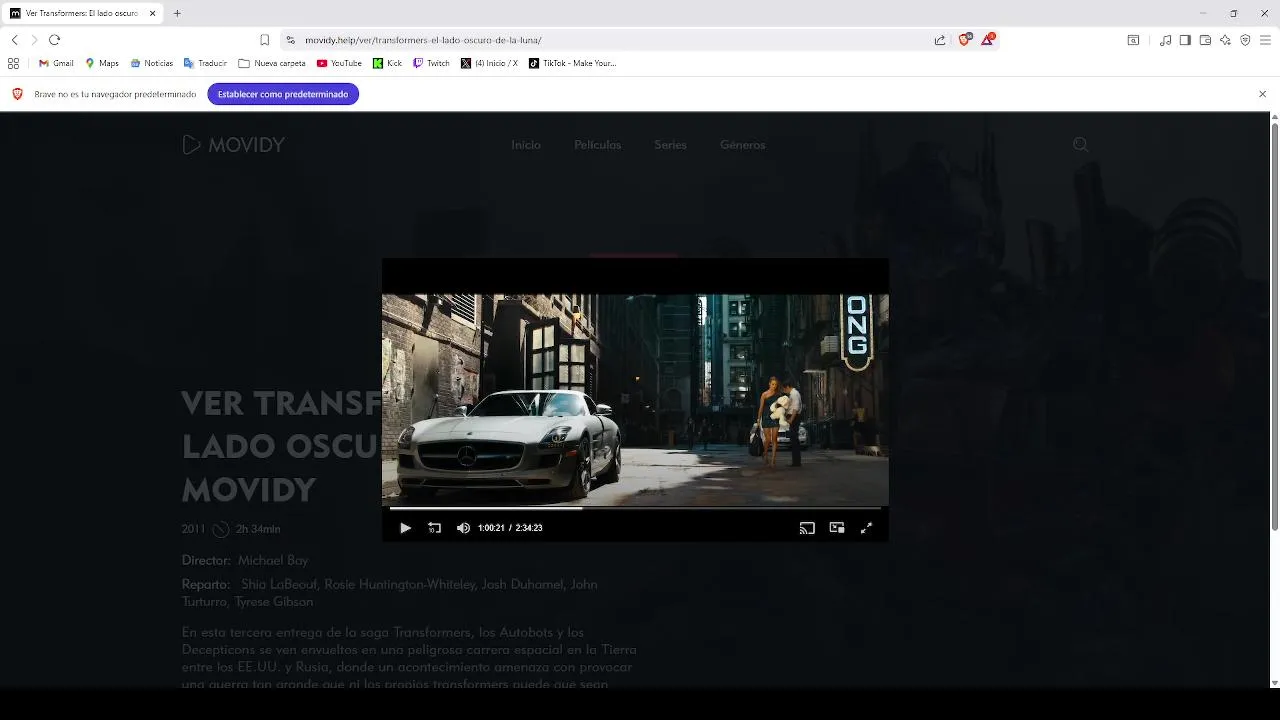Open the browser main hamburger menu
1280x720 pixels.
(x=1265, y=40)
